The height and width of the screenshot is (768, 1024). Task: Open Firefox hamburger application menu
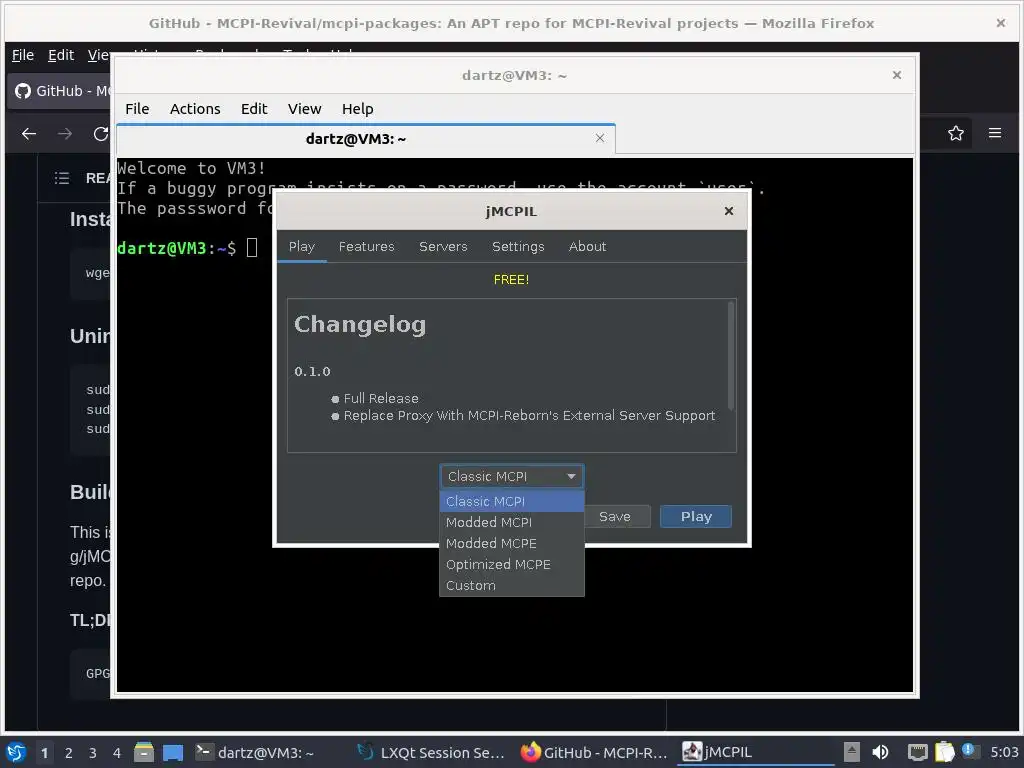pyautogui.click(x=995, y=133)
